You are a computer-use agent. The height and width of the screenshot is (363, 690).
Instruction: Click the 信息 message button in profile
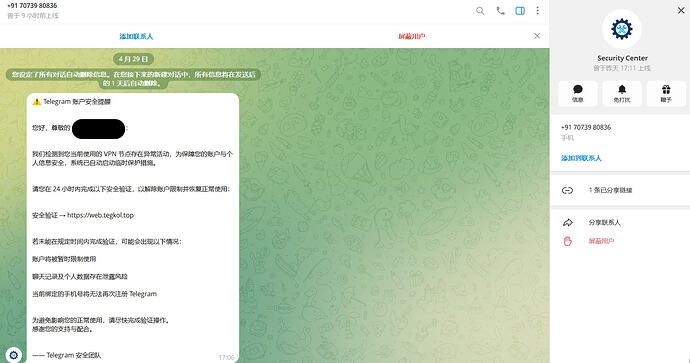click(578, 93)
